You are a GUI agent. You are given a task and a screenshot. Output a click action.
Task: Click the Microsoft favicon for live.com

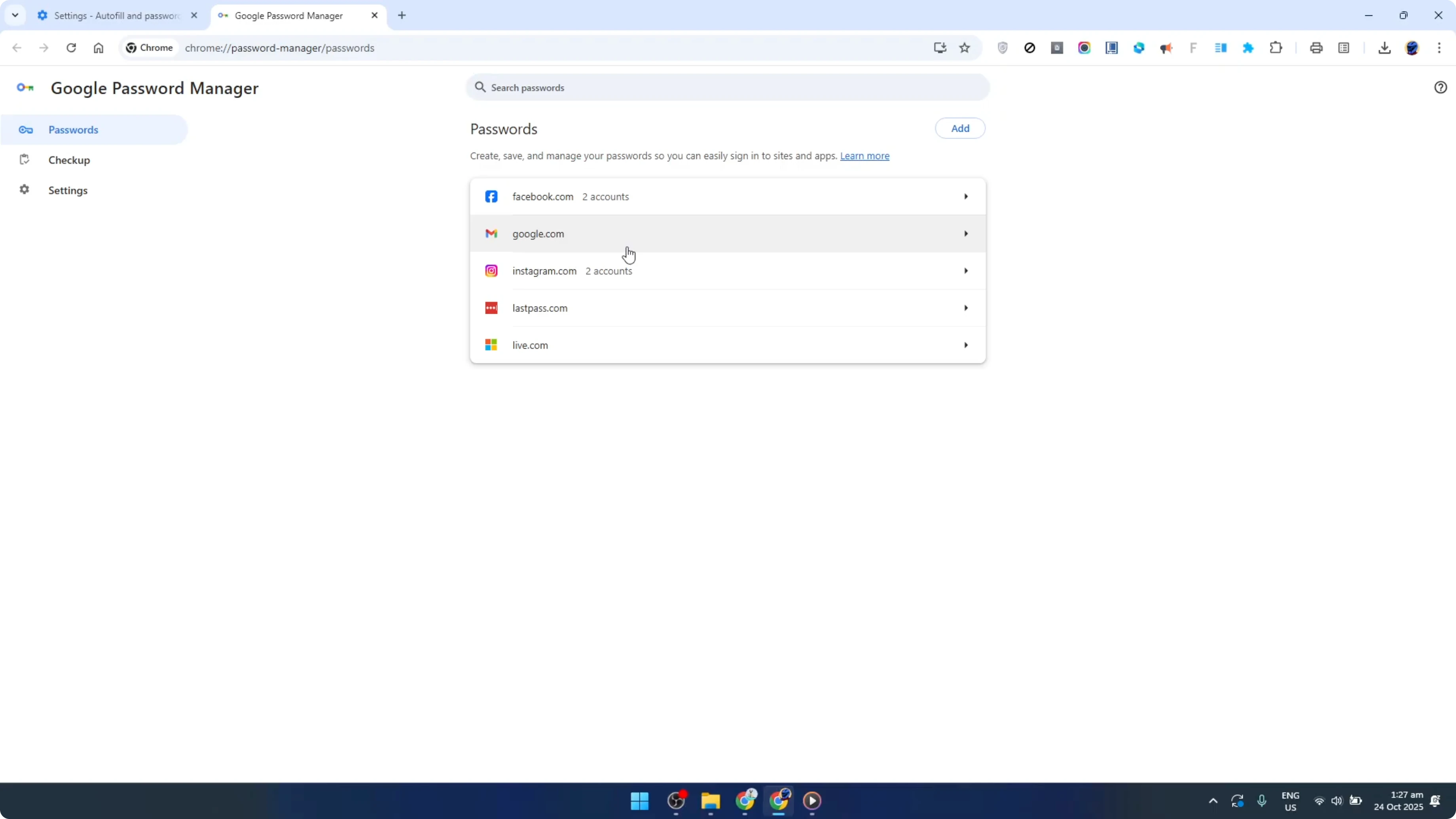[x=491, y=345]
